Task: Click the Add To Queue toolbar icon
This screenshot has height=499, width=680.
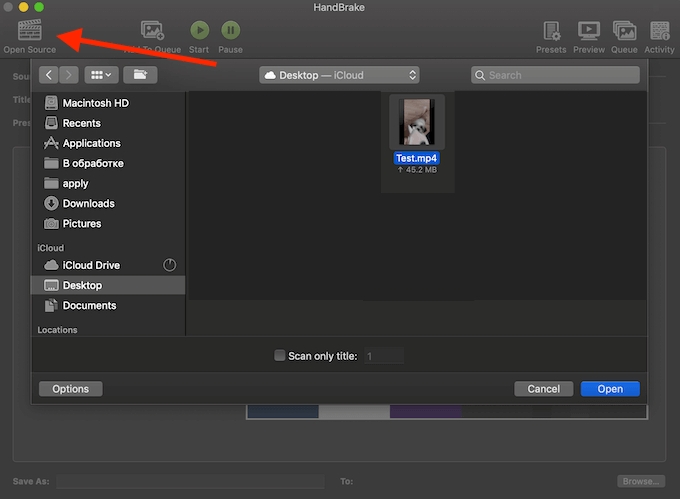Action: (152, 30)
